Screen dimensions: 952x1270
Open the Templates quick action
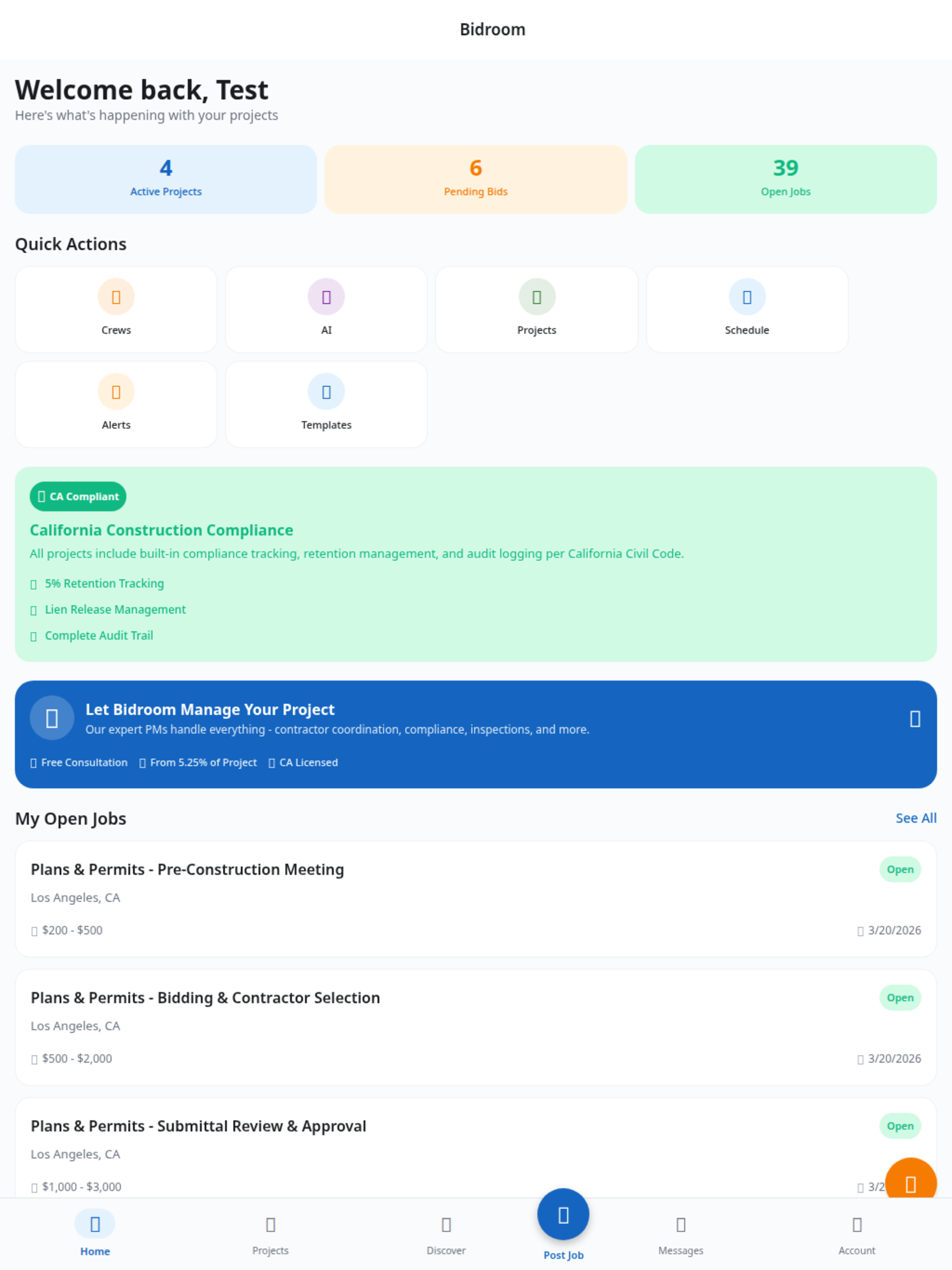pos(326,404)
